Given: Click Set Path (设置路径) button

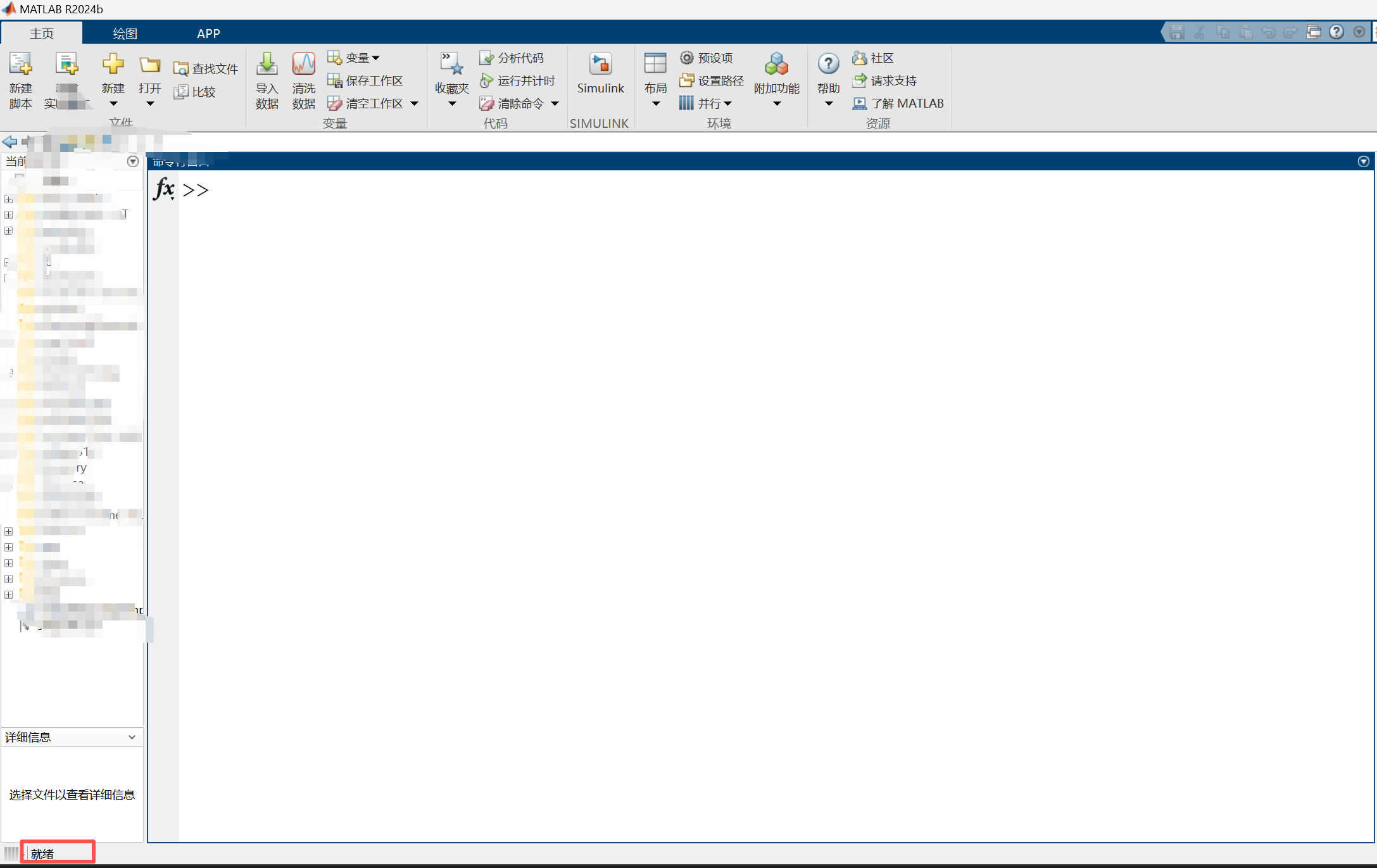Looking at the screenshot, I should tap(712, 80).
